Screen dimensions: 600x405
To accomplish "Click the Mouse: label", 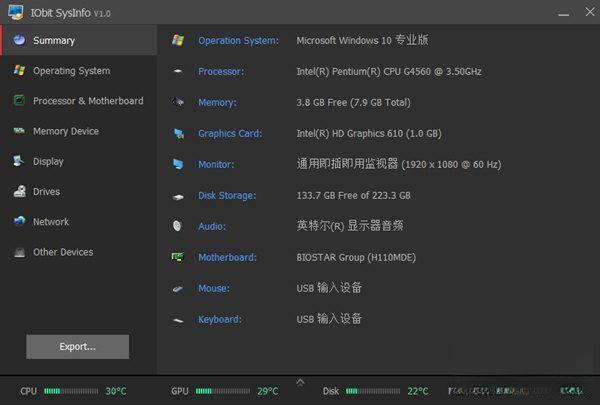I will 214,288.
